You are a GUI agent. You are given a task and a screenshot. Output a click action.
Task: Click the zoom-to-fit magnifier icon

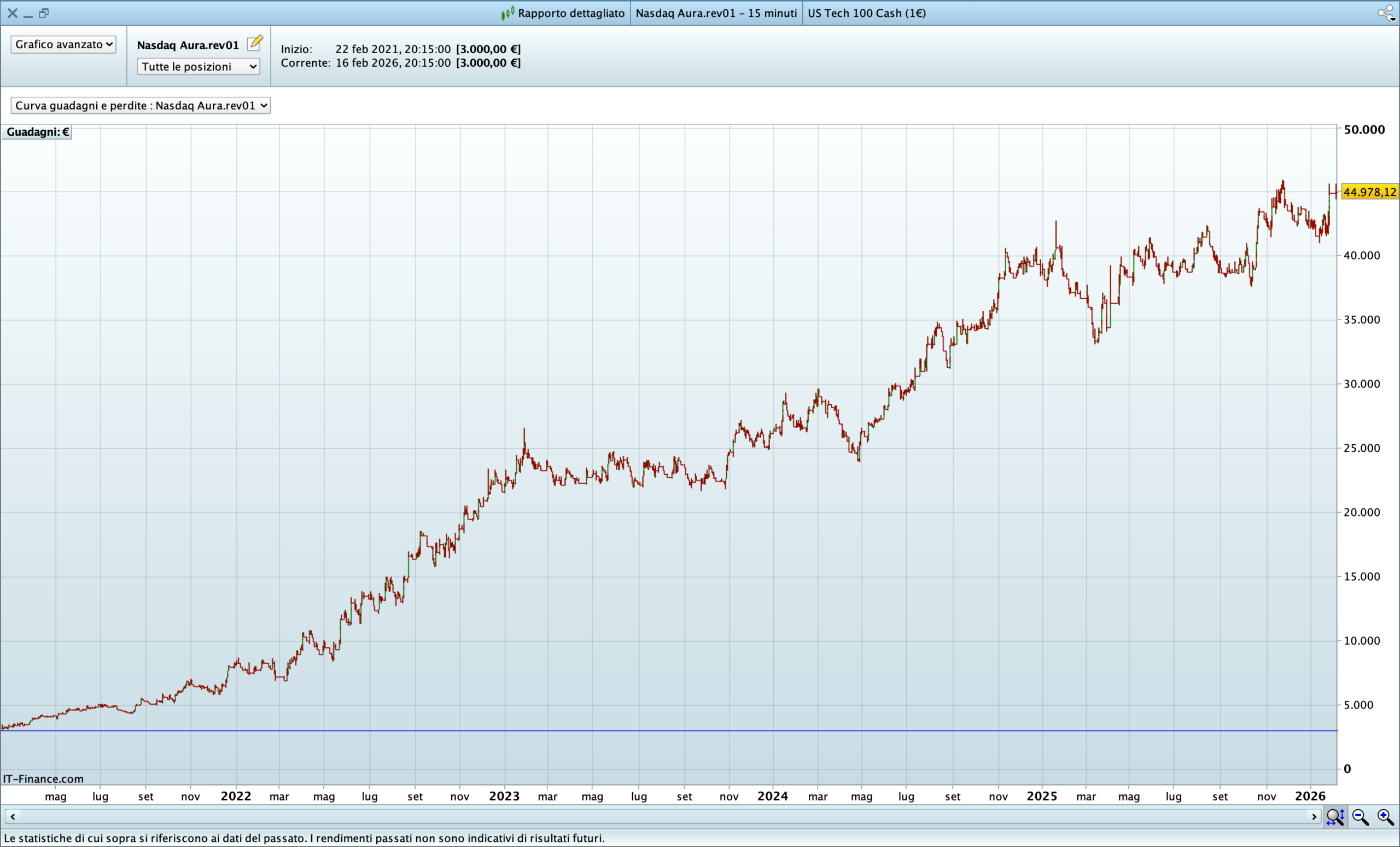[x=1335, y=817]
